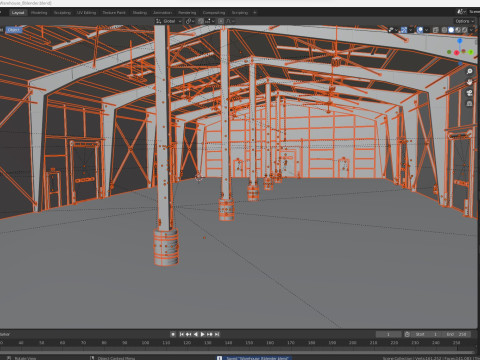The image size is (480, 360).
Task: Click the red X axis gizmo handle
Action: pyautogui.click(x=456, y=53)
